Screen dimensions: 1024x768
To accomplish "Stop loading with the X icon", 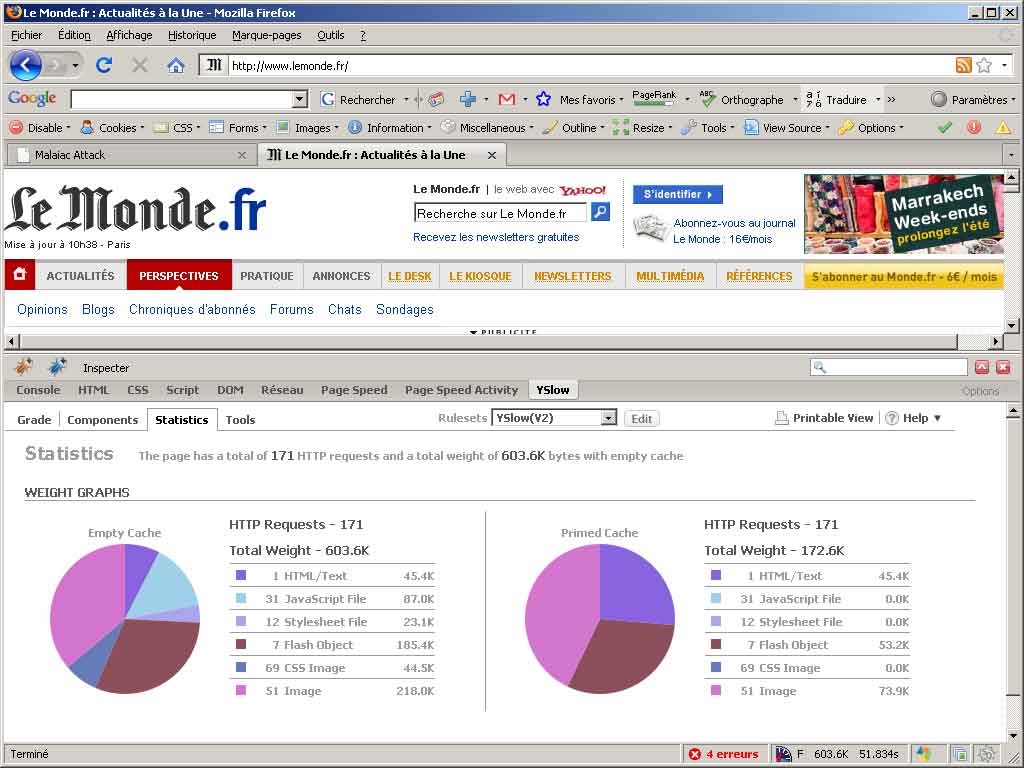I will pyautogui.click(x=139, y=65).
